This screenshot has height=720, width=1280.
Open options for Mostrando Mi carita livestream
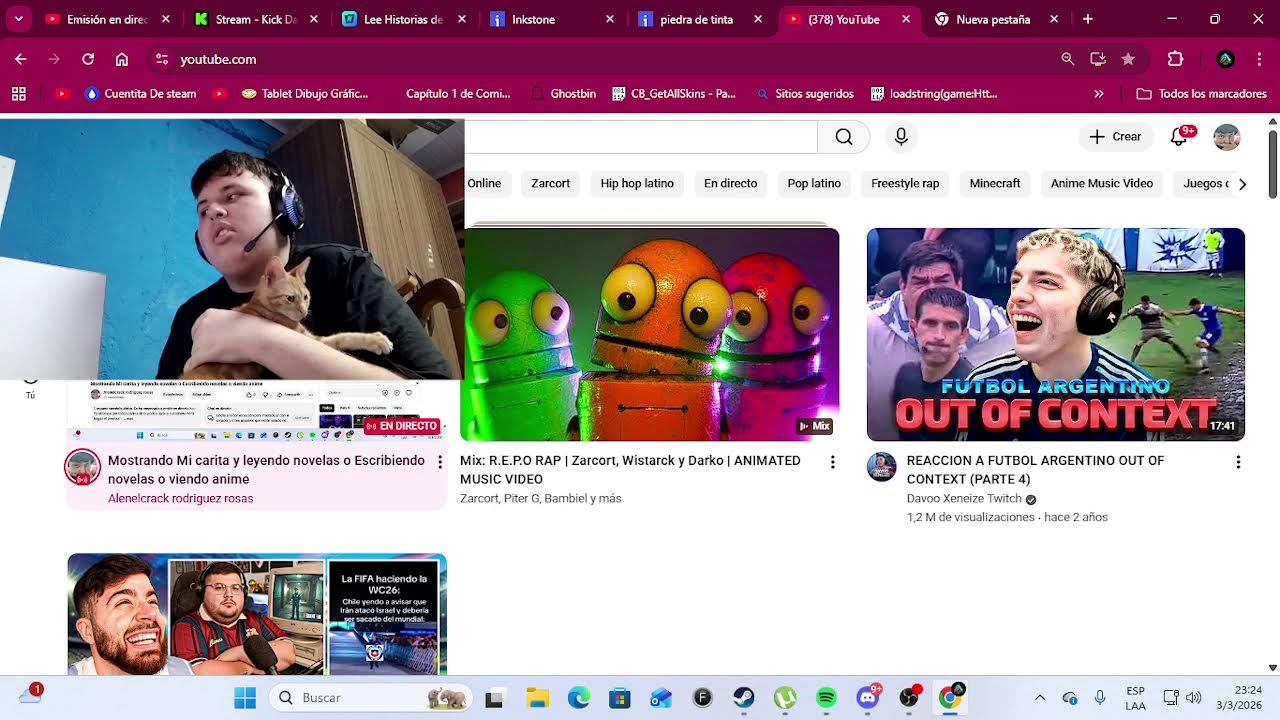pyautogui.click(x=439, y=462)
